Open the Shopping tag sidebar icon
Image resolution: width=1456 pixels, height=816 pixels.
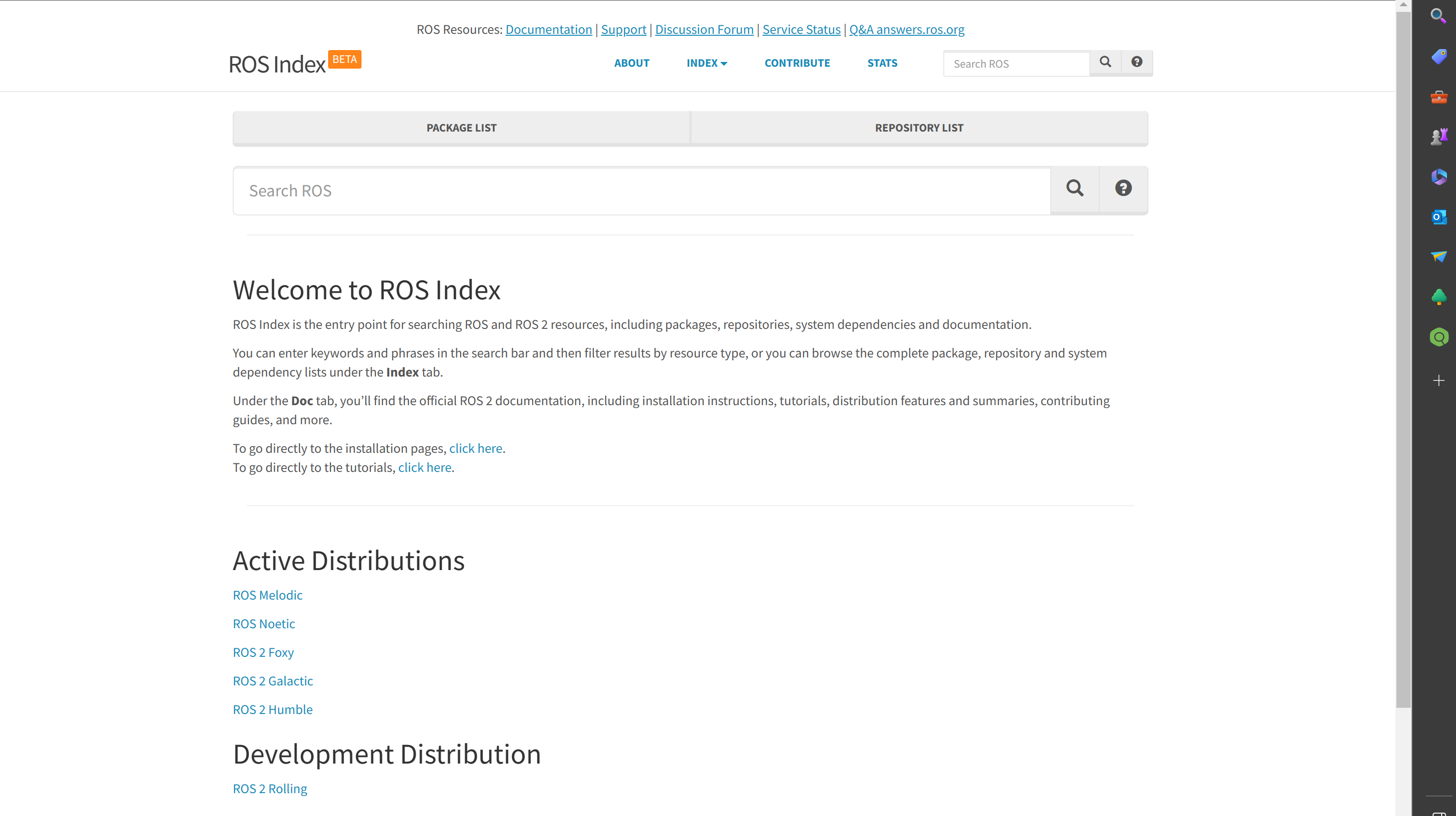pos(1438,56)
